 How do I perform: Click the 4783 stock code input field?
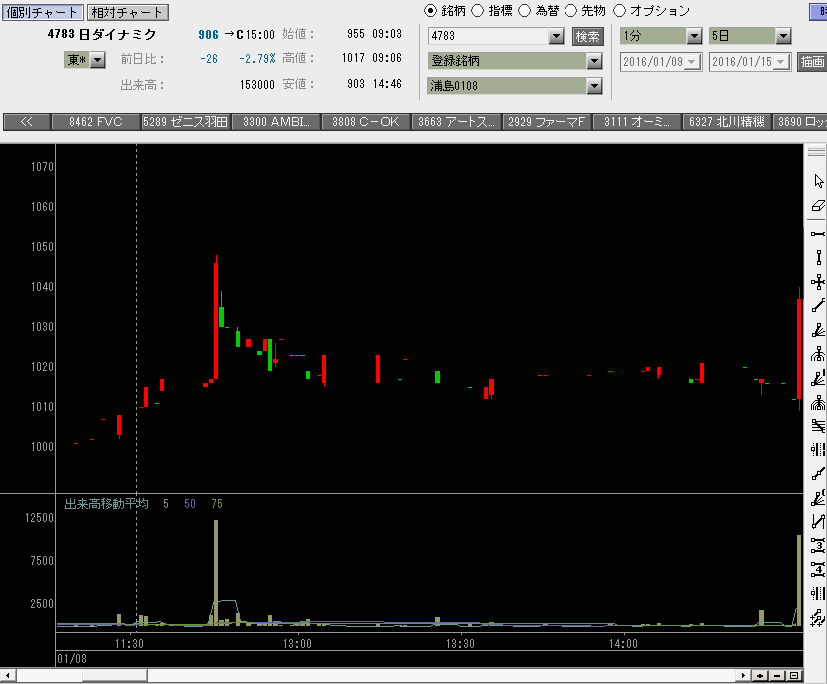(489, 36)
